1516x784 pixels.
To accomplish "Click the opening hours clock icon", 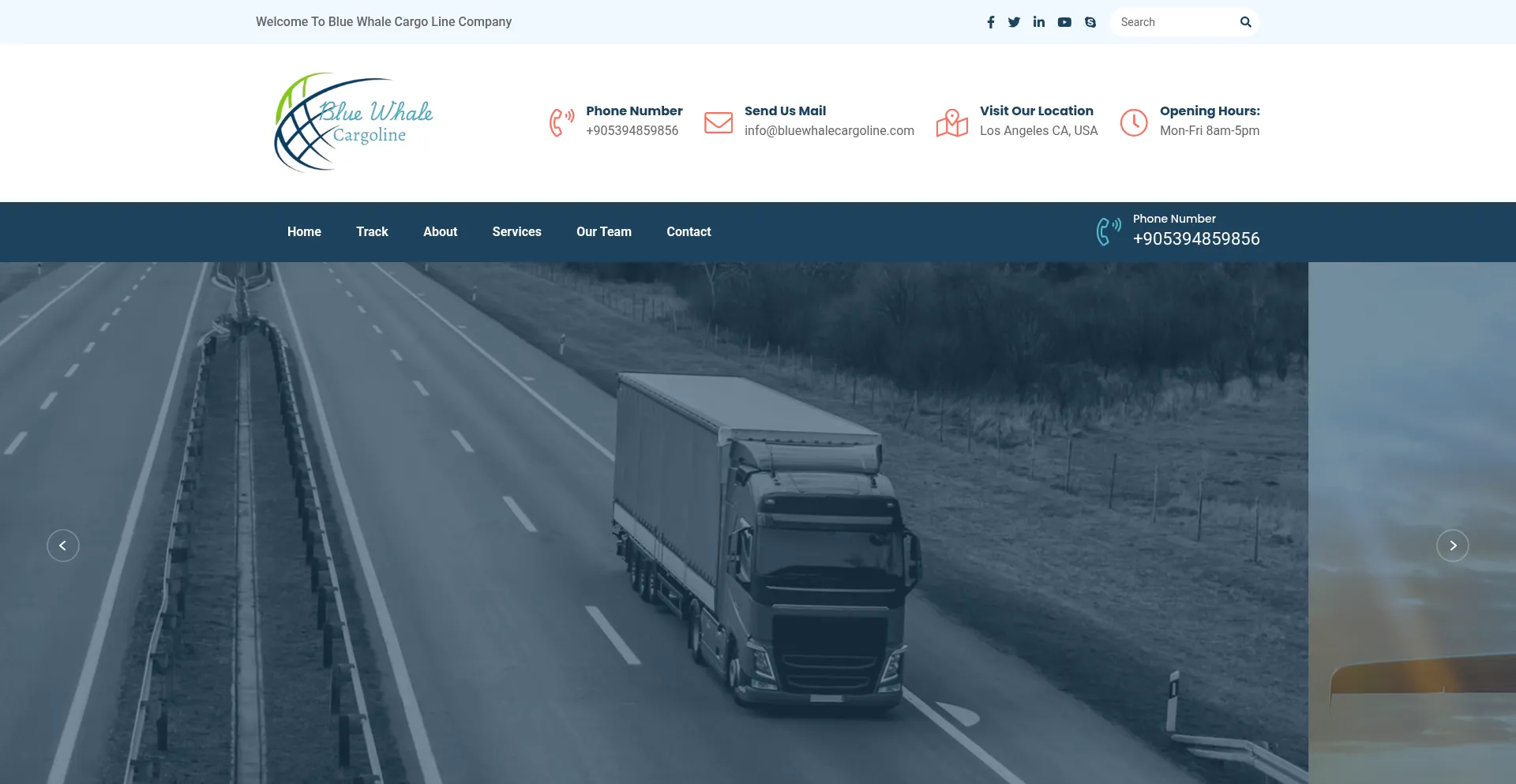I will coord(1134,122).
